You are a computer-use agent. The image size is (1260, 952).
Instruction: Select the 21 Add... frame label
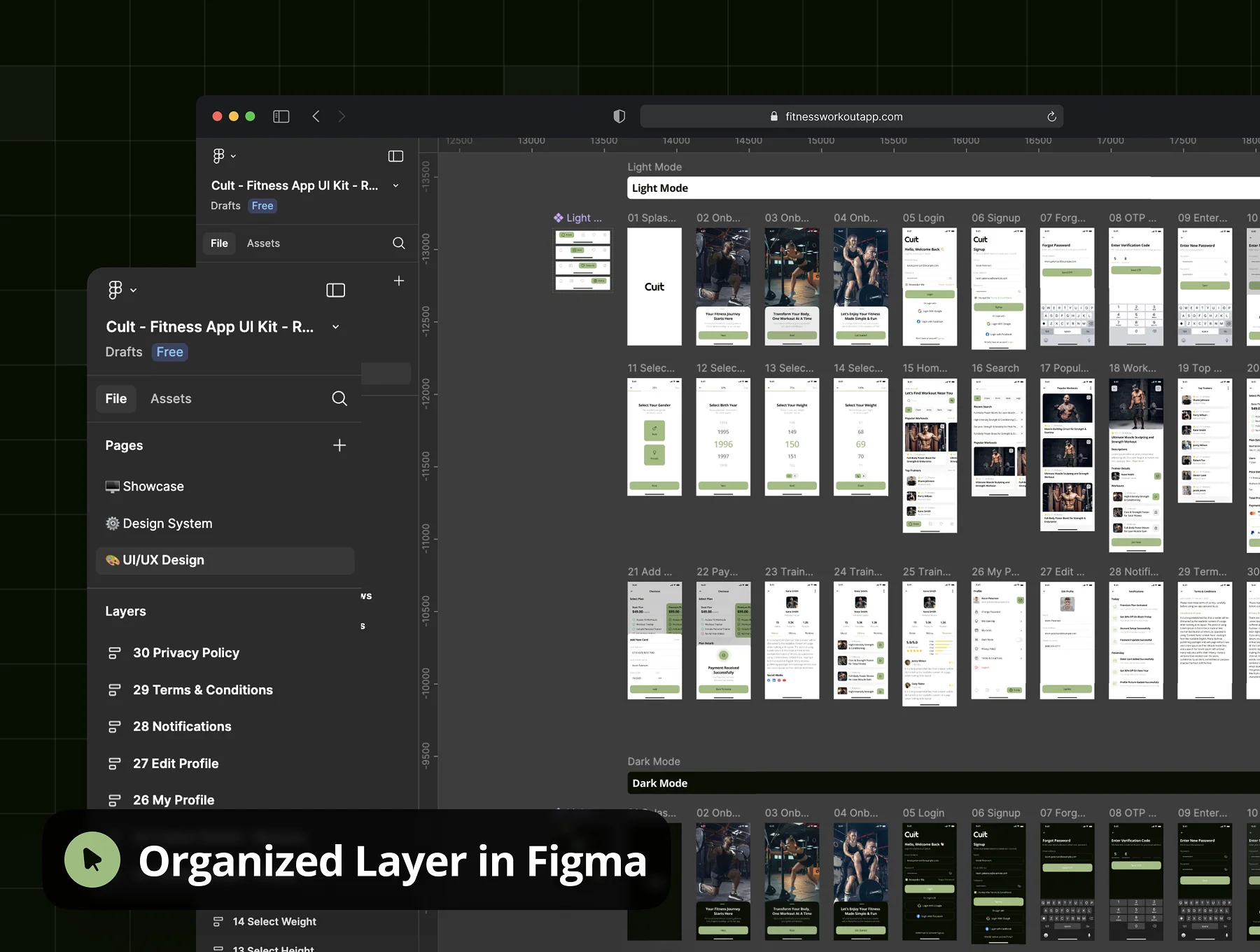click(650, 572)
